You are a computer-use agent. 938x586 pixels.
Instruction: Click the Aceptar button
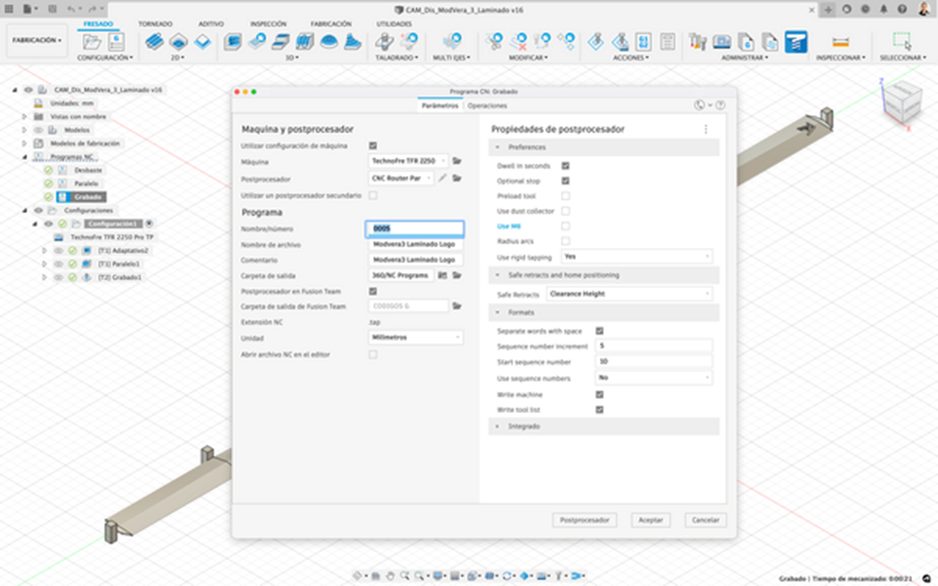(x=650, y=520)
